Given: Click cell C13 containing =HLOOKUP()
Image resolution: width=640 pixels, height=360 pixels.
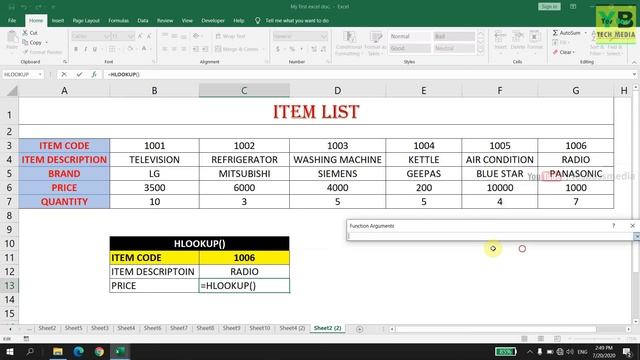Looking at the screenshot, I should click(x=244, y=286).
